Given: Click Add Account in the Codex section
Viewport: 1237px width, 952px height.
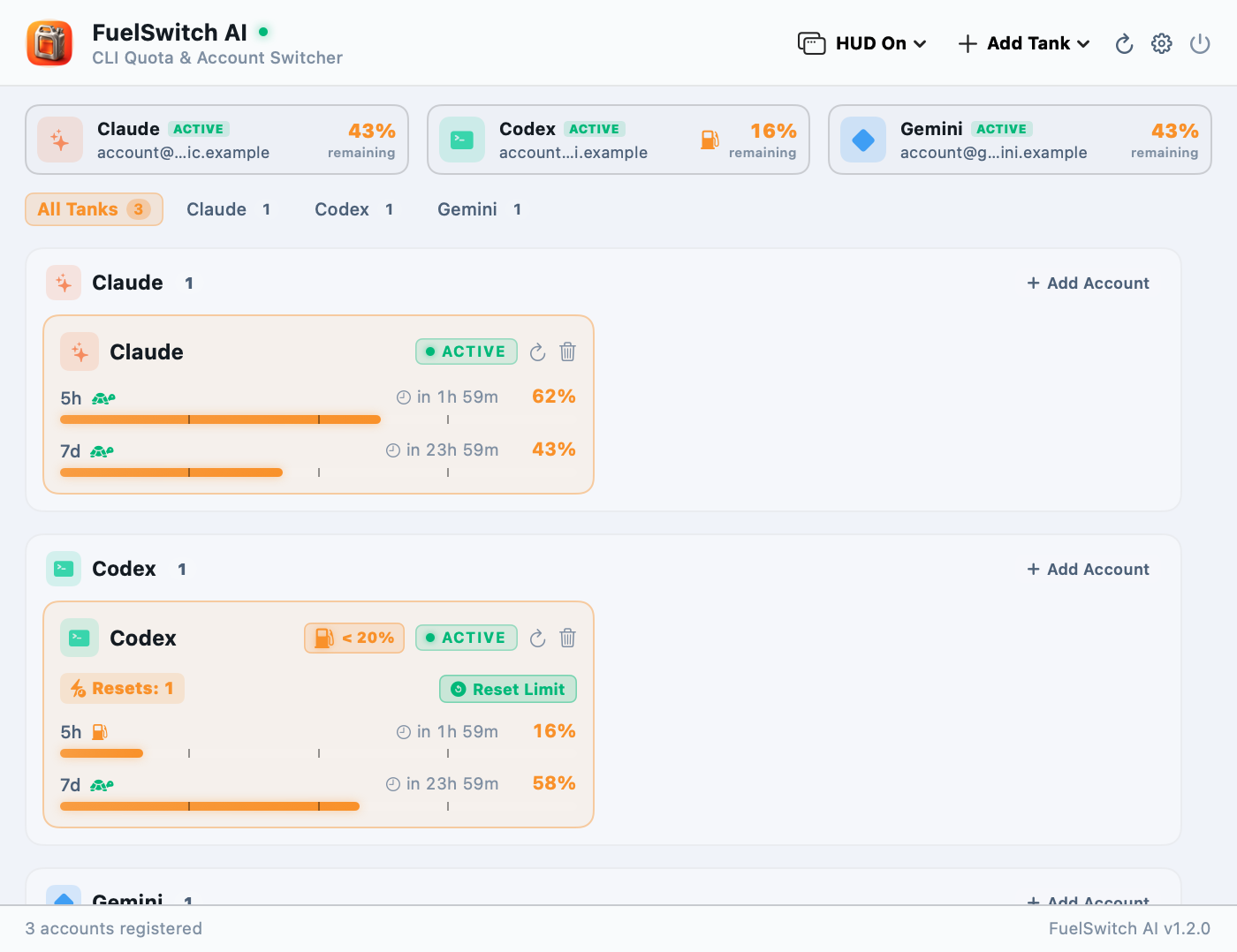Looking at the screenshot, I should [x=1088, y=569].
